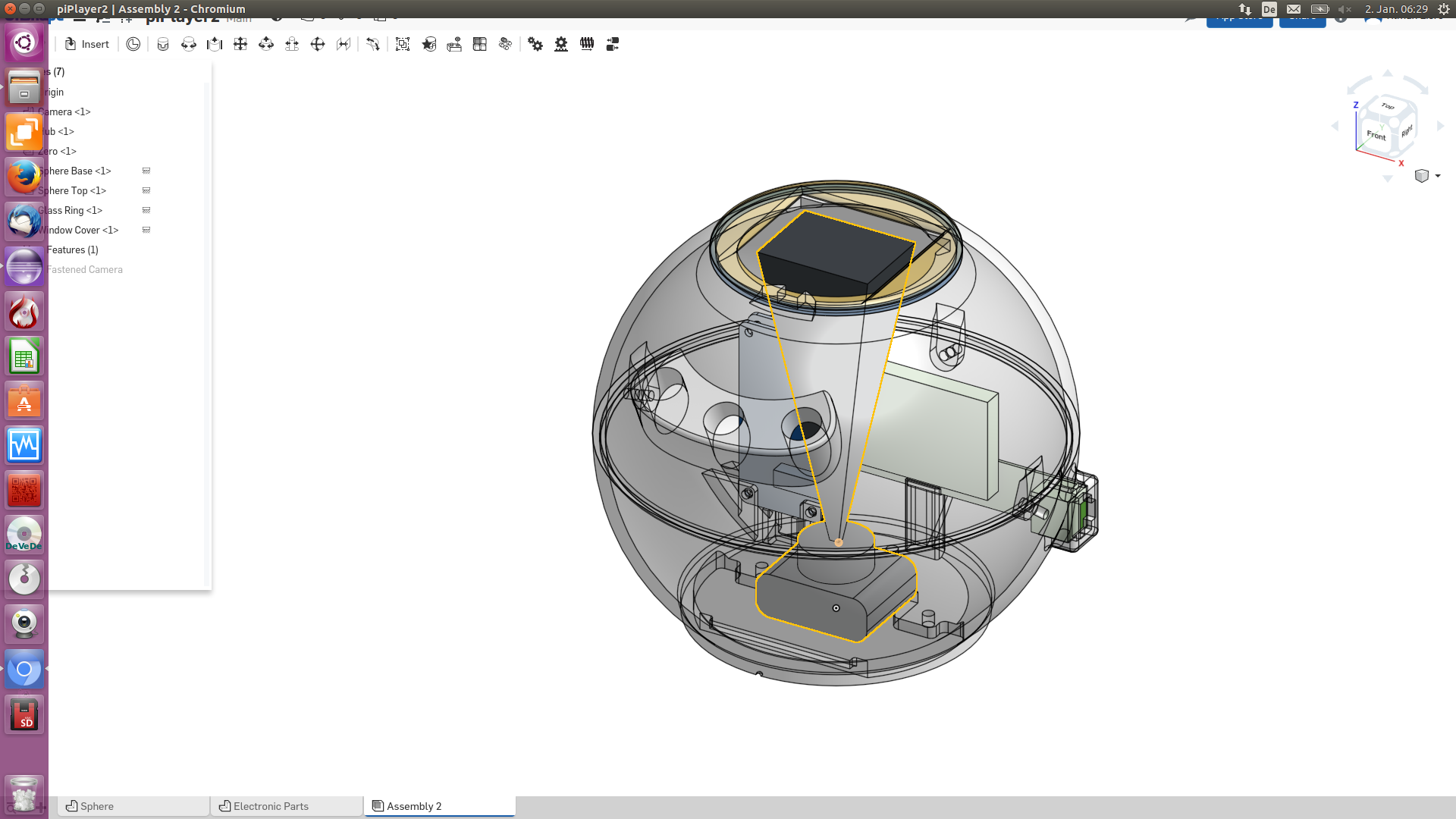Image resolution: width=1456 pixels, height=819 pixels.
Task: Select the Rack and pinion relation tool
Action: [x=561, y=44]
